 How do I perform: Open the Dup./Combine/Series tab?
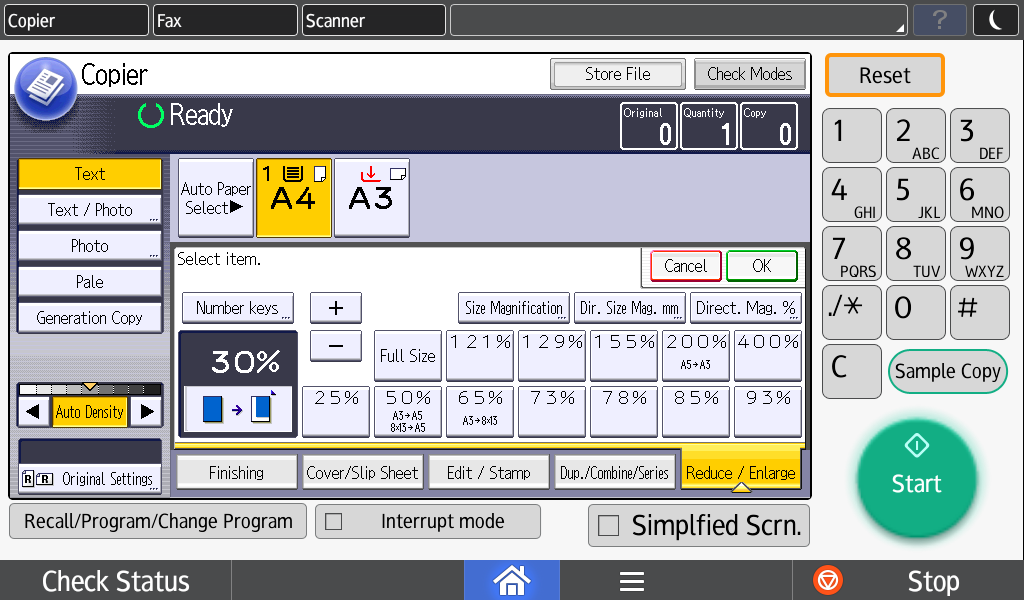click(x=614, y=473)
